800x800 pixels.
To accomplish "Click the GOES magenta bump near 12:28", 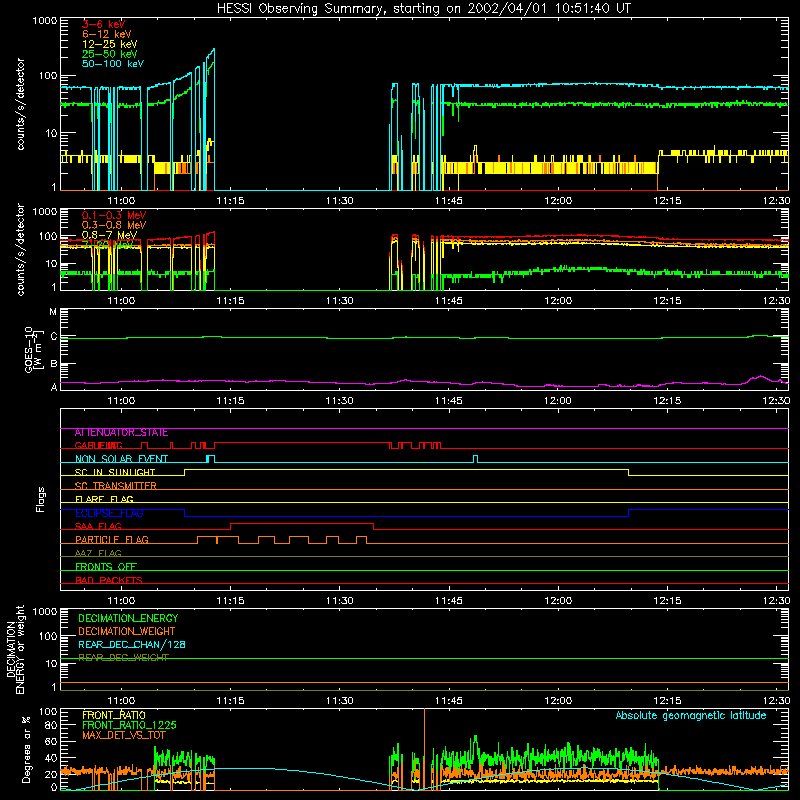I will [x=760, y=379].
